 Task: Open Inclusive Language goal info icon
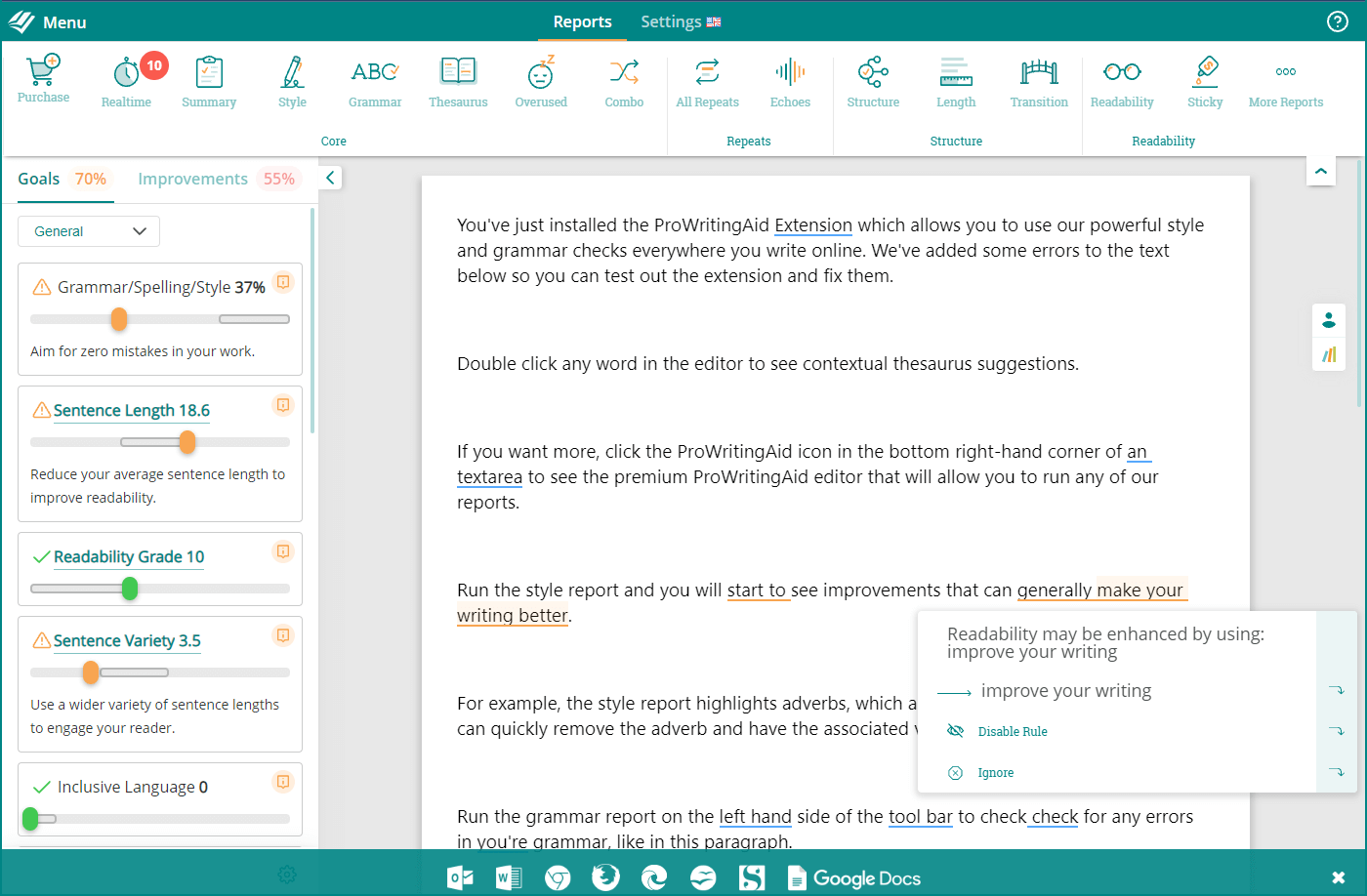click(283, 782)
